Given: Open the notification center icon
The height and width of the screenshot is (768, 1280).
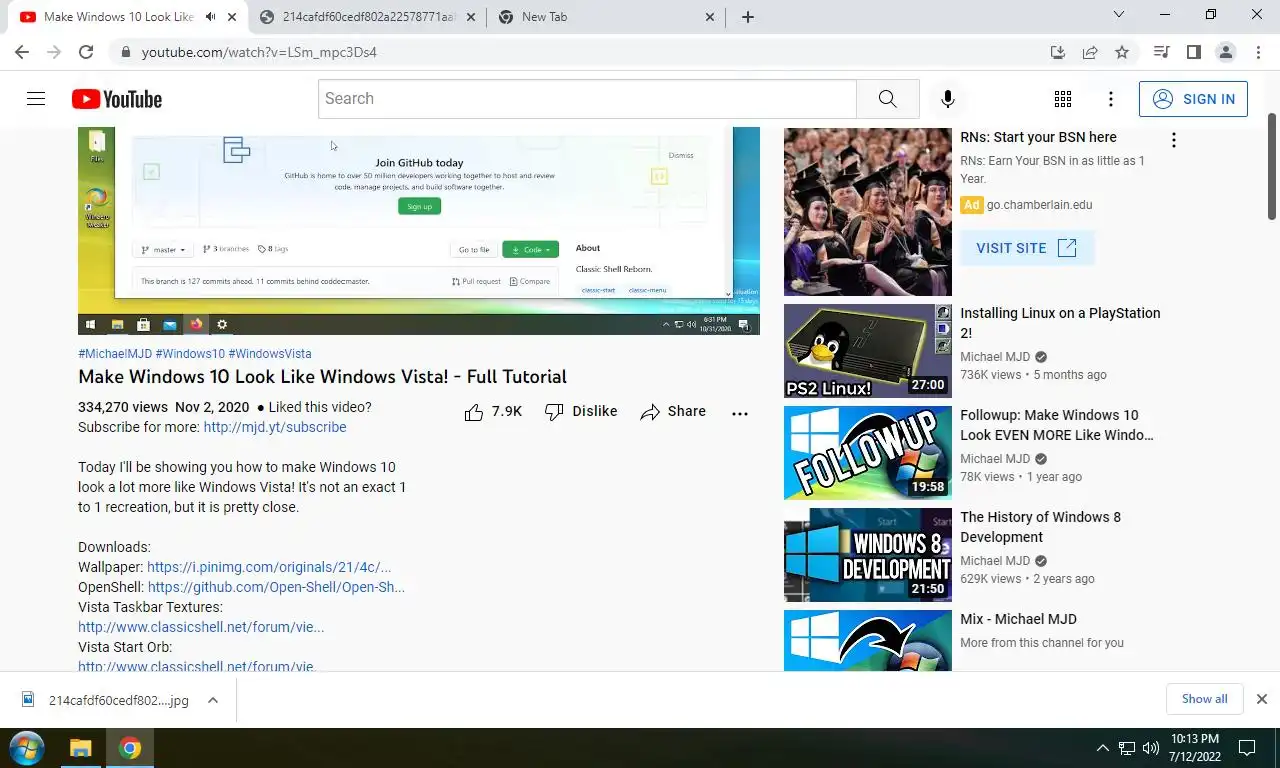Looking at the screenshot, I should 1247,748.
